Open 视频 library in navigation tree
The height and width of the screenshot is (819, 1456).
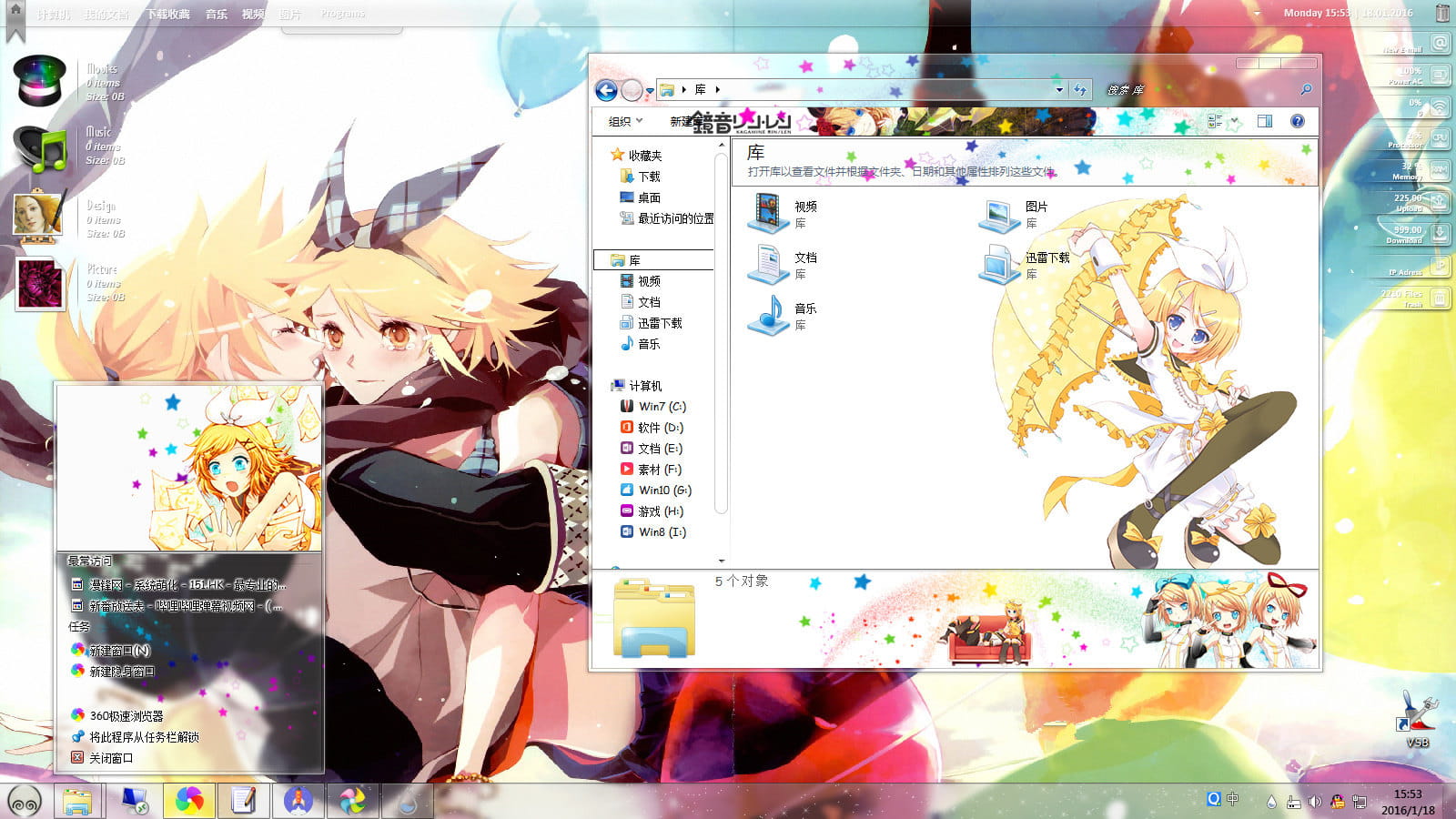click(641, 281)
